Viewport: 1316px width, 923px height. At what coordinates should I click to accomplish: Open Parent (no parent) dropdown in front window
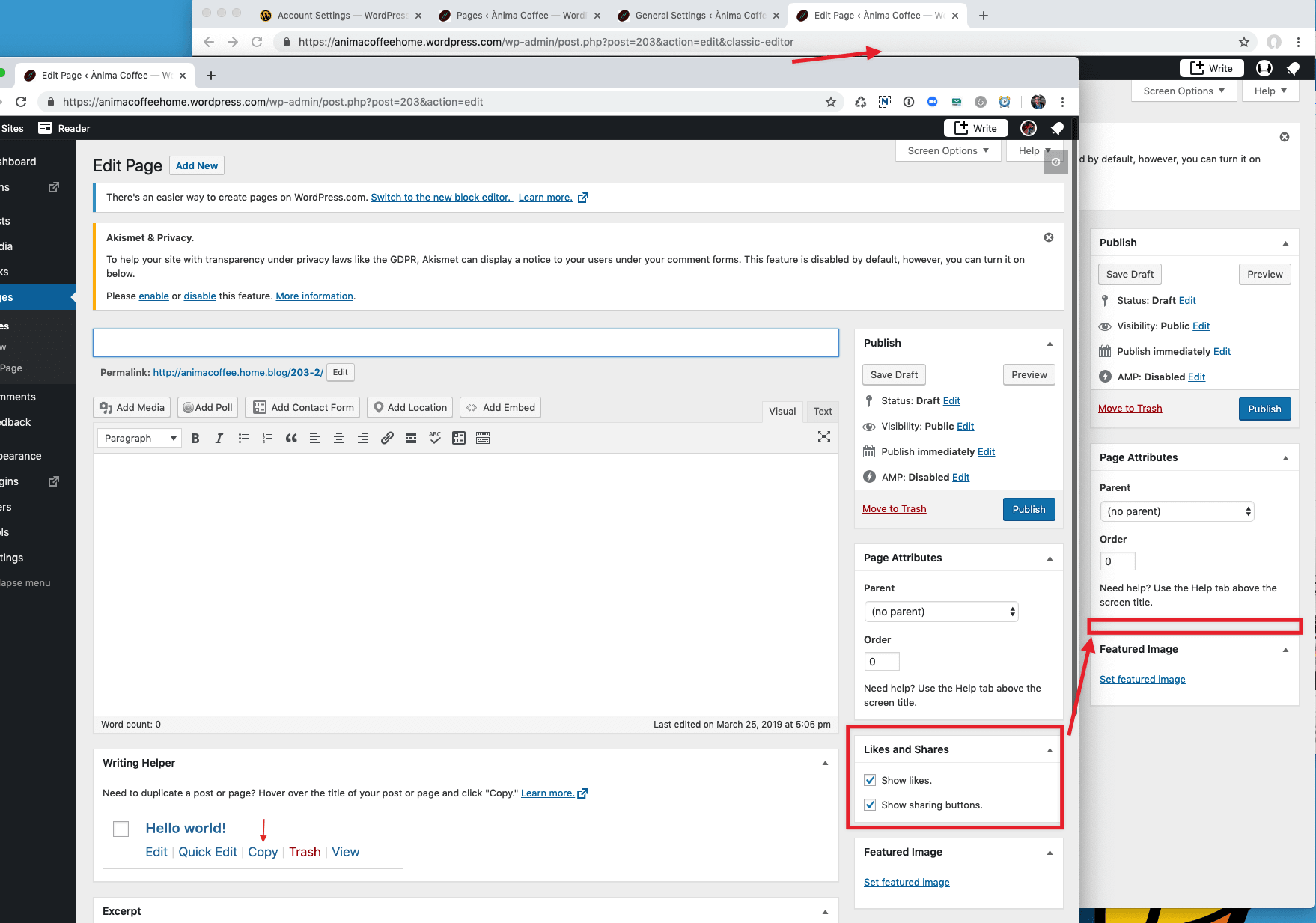tap(941, 612)
